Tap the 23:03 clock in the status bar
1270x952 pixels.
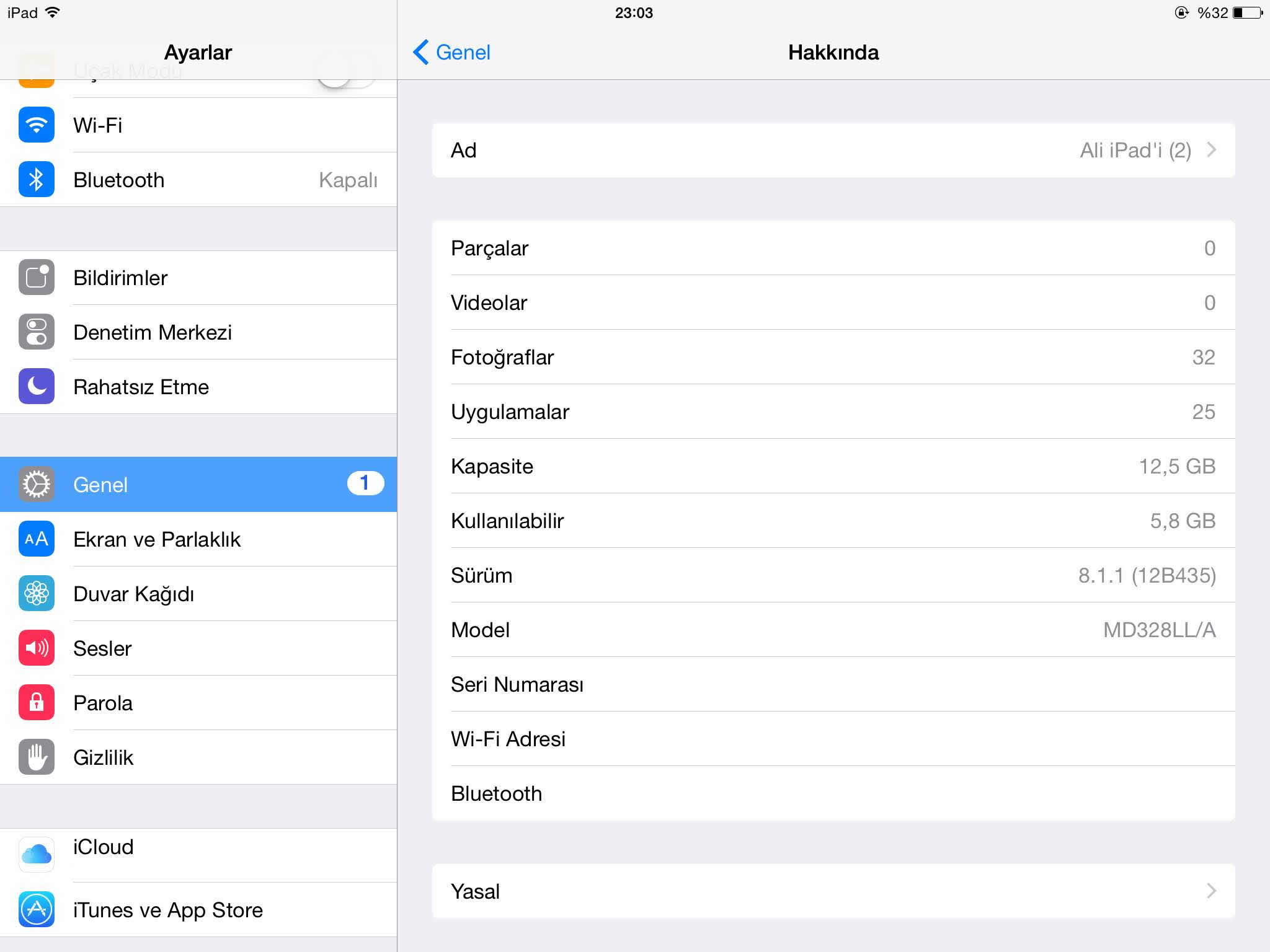click(634, 12)
